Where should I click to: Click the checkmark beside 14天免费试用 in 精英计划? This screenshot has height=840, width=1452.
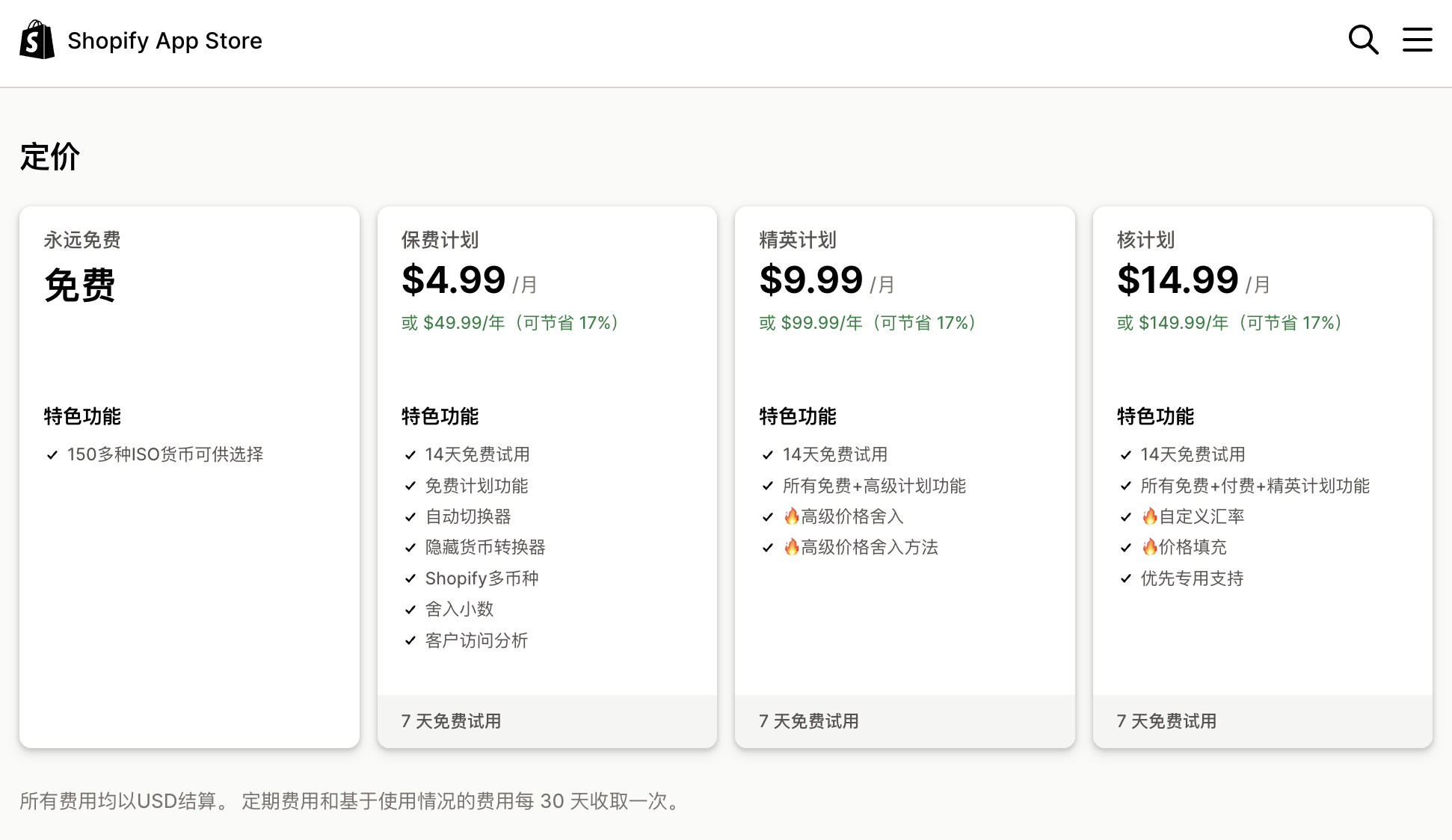point(768,454)
